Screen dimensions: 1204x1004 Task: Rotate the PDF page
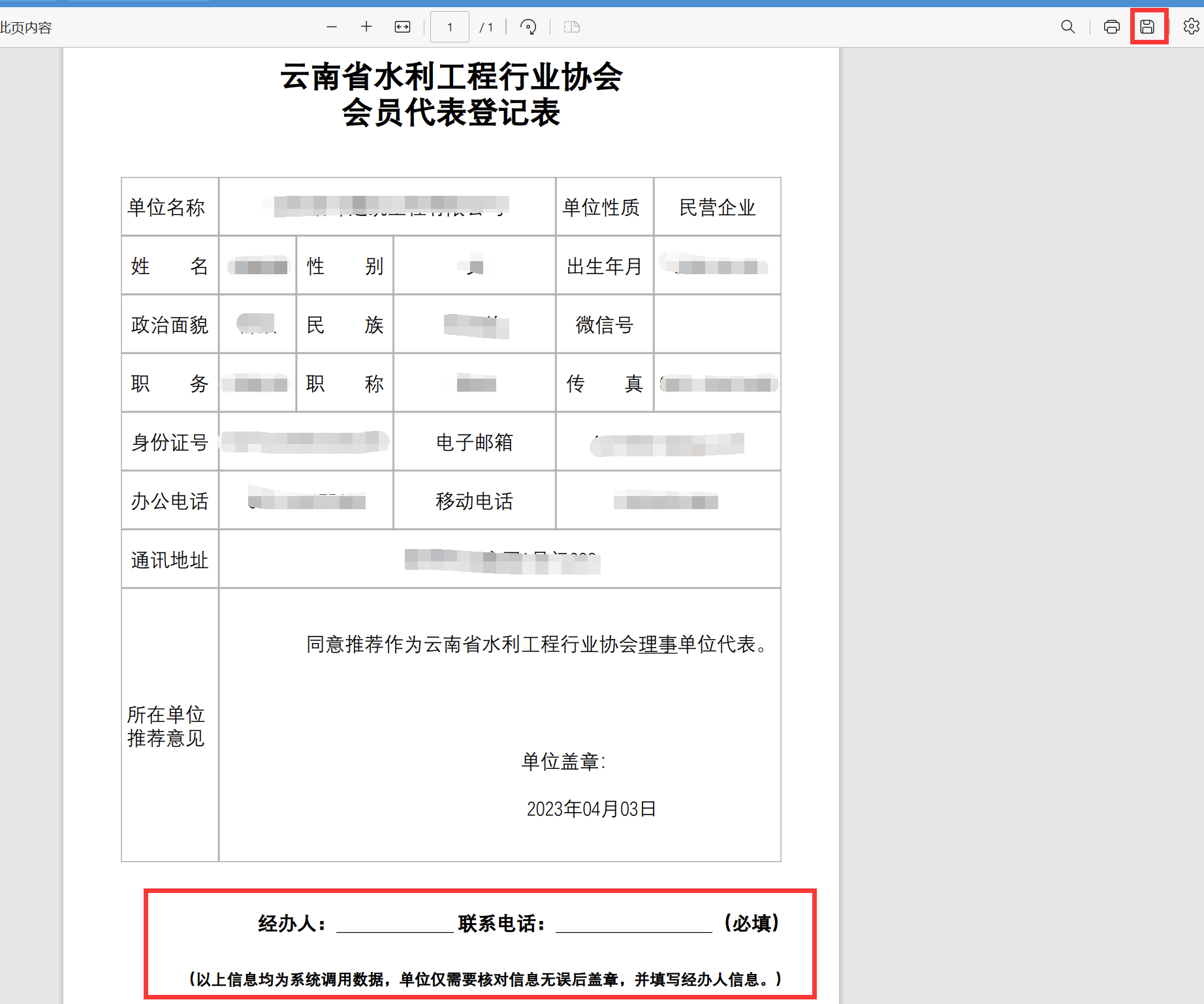[x=528, y=27]
